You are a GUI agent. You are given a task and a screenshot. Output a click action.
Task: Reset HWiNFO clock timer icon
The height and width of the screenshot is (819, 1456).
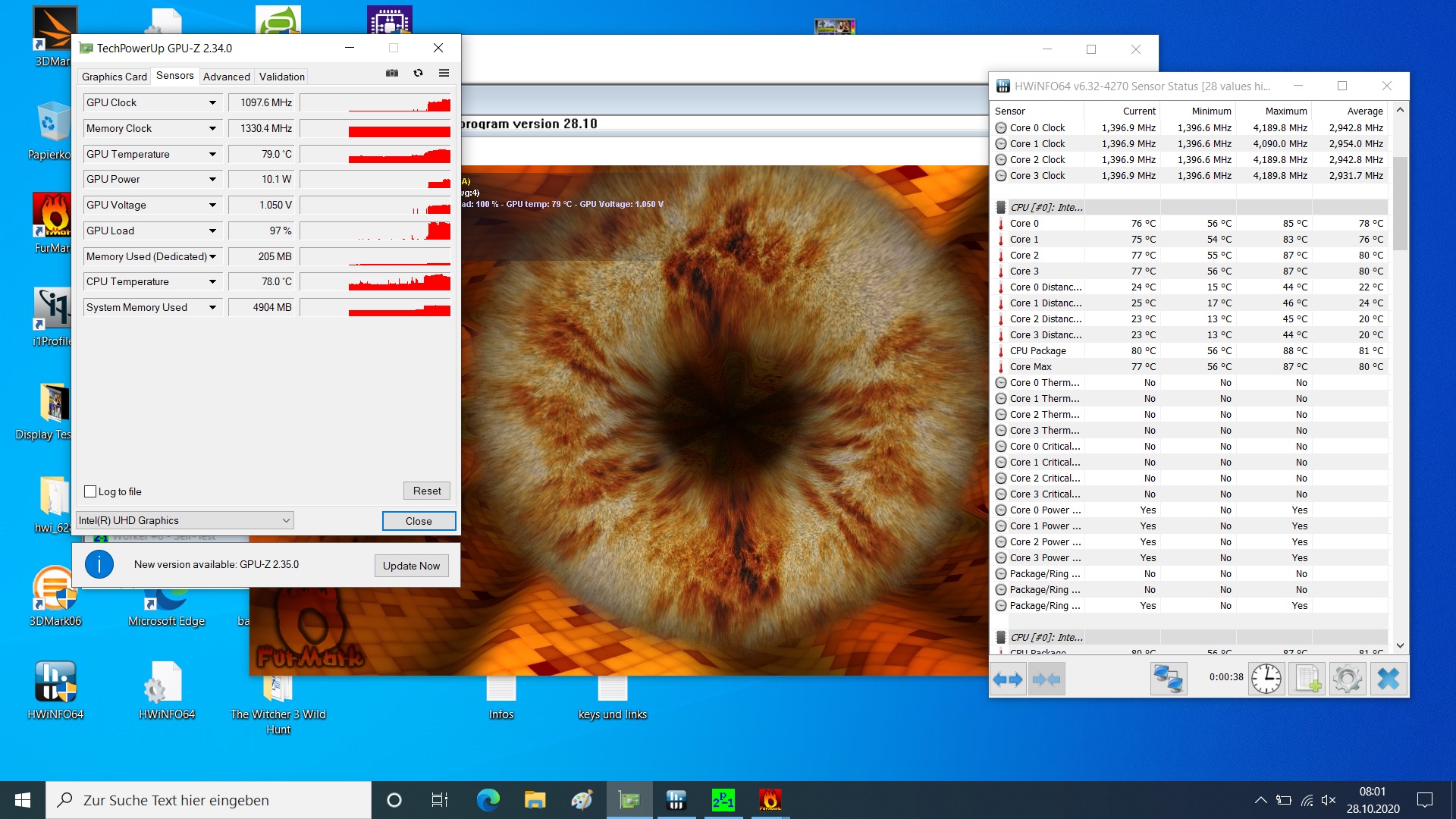coord(1266,679)
